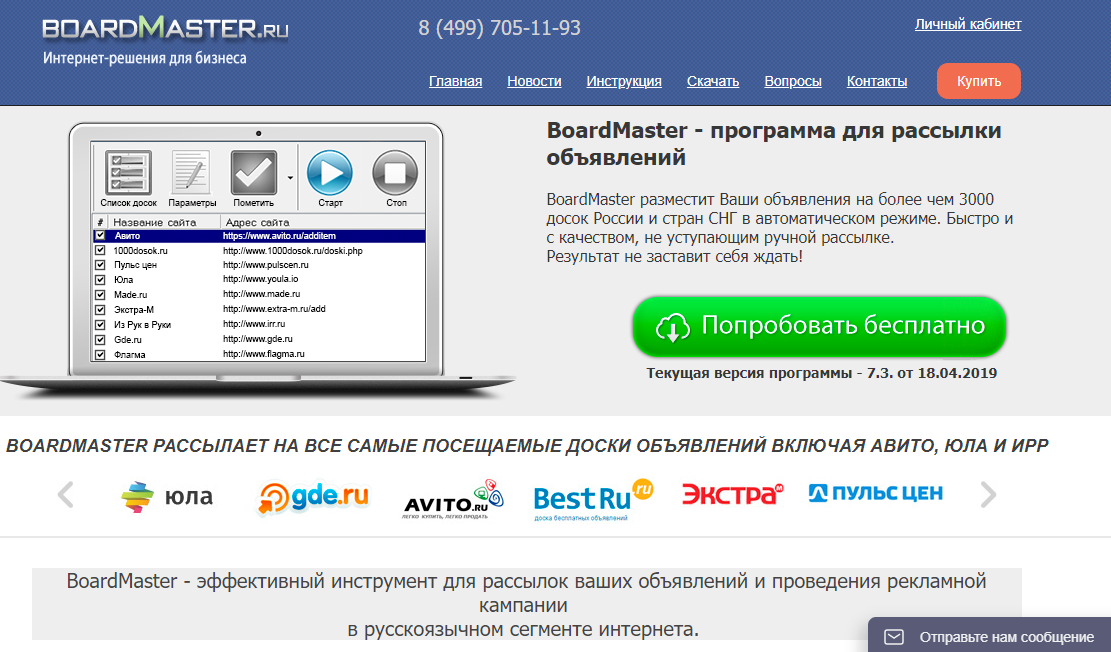
Task: Open the Главная menu item
Action: tap(456, 82)
